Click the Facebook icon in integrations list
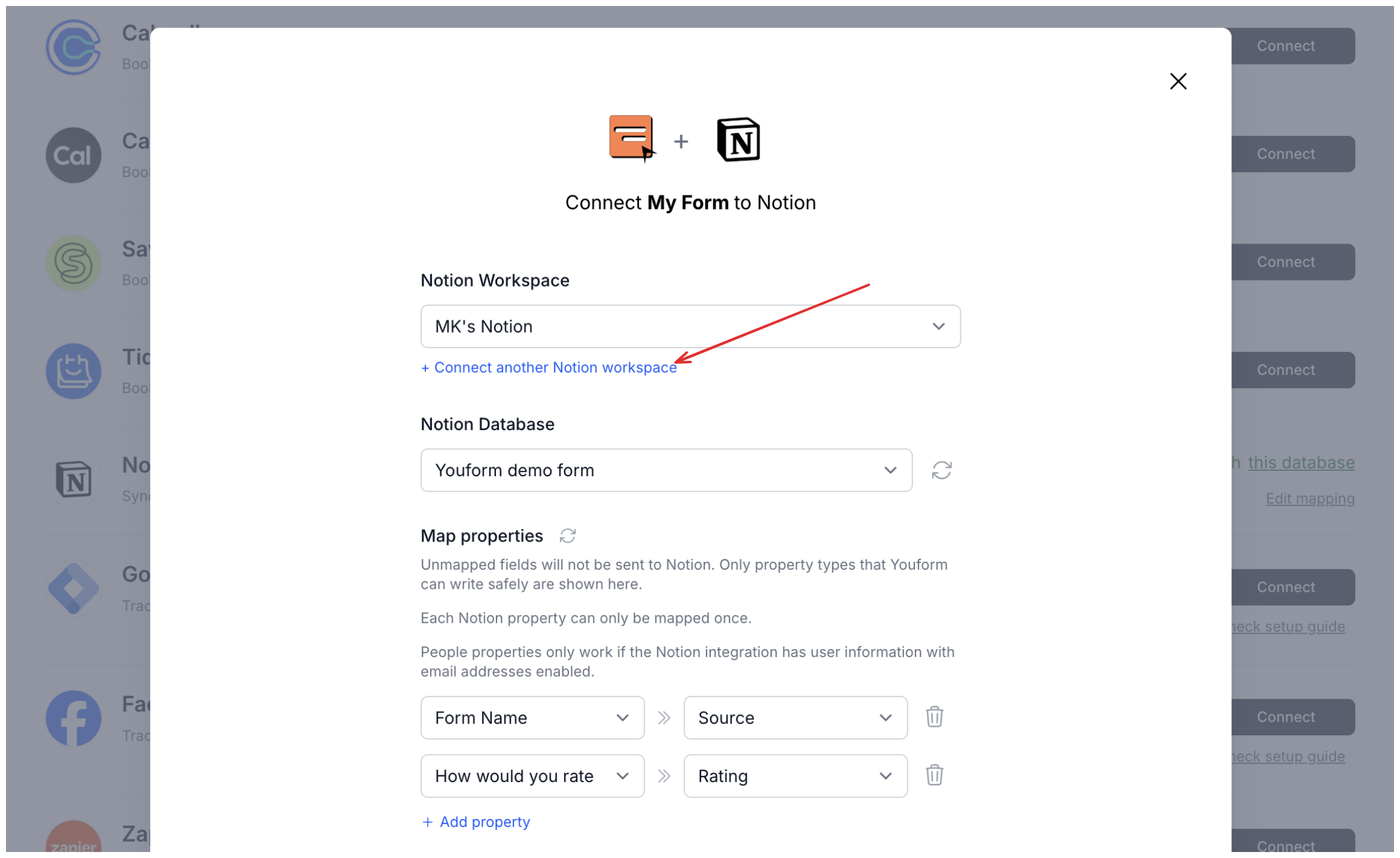 74,718
